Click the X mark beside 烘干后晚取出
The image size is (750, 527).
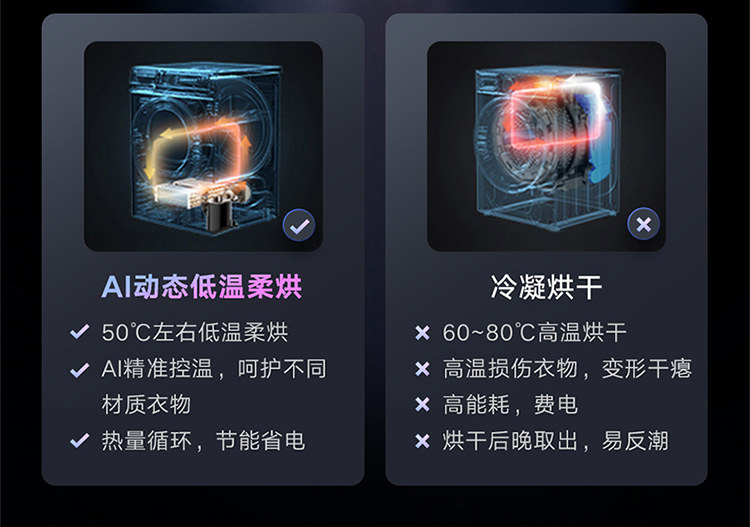click(422, 441)
